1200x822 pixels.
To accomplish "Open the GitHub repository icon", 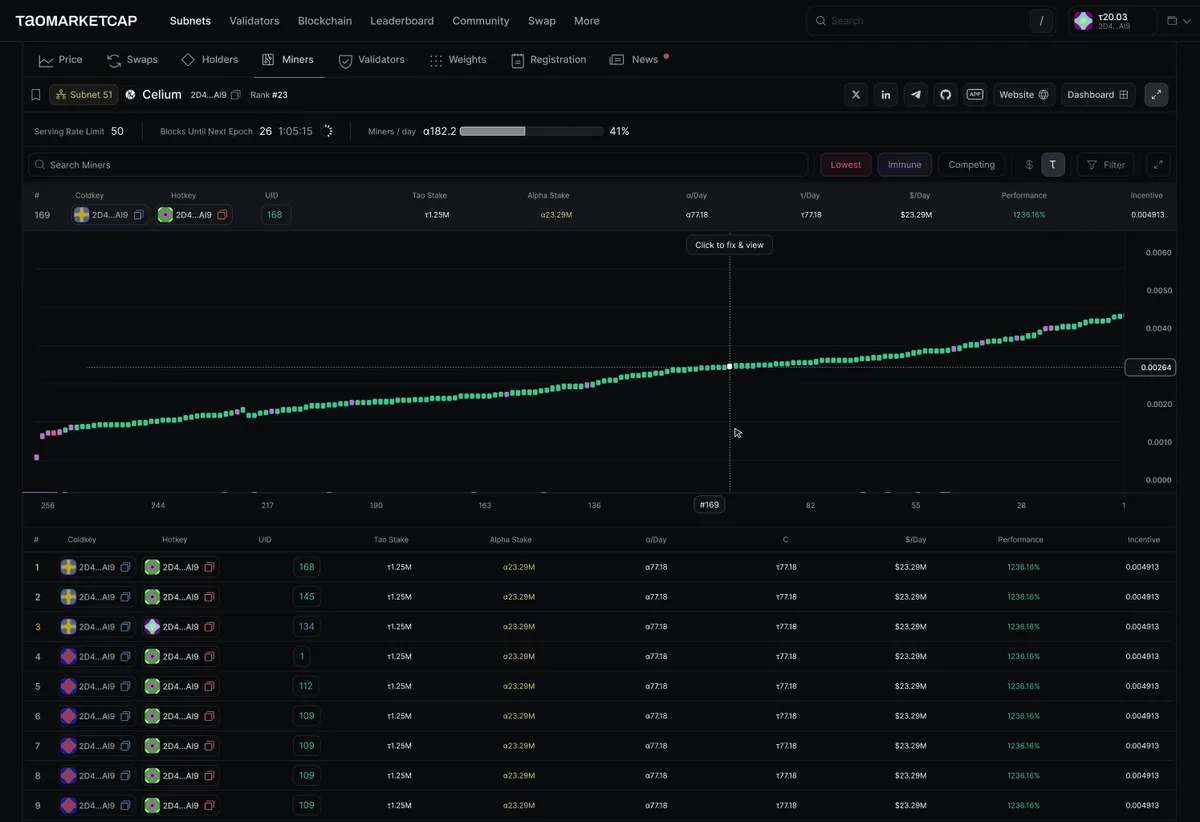I will click(x=946, y=95).
